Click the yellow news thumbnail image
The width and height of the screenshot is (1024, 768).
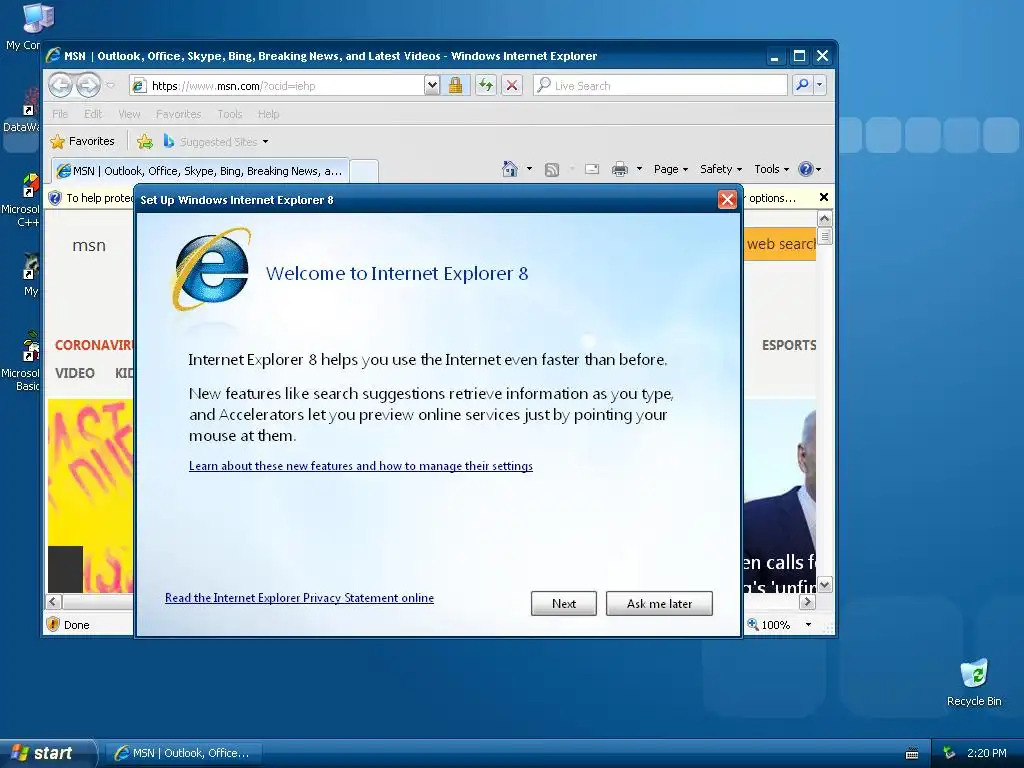[x=90, y=496]
